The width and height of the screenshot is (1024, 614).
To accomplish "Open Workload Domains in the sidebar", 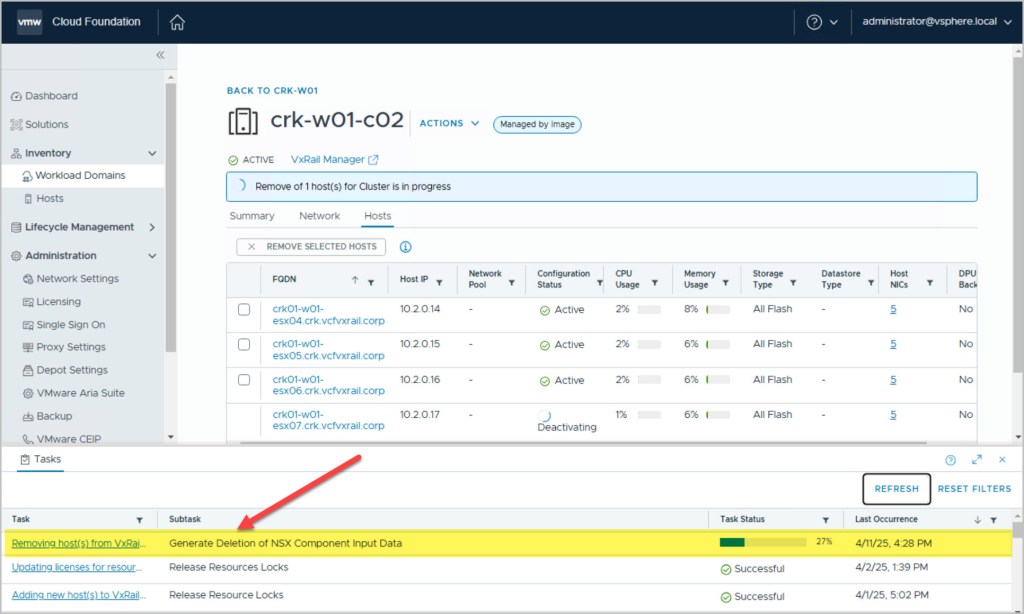I will pos(80,175).
